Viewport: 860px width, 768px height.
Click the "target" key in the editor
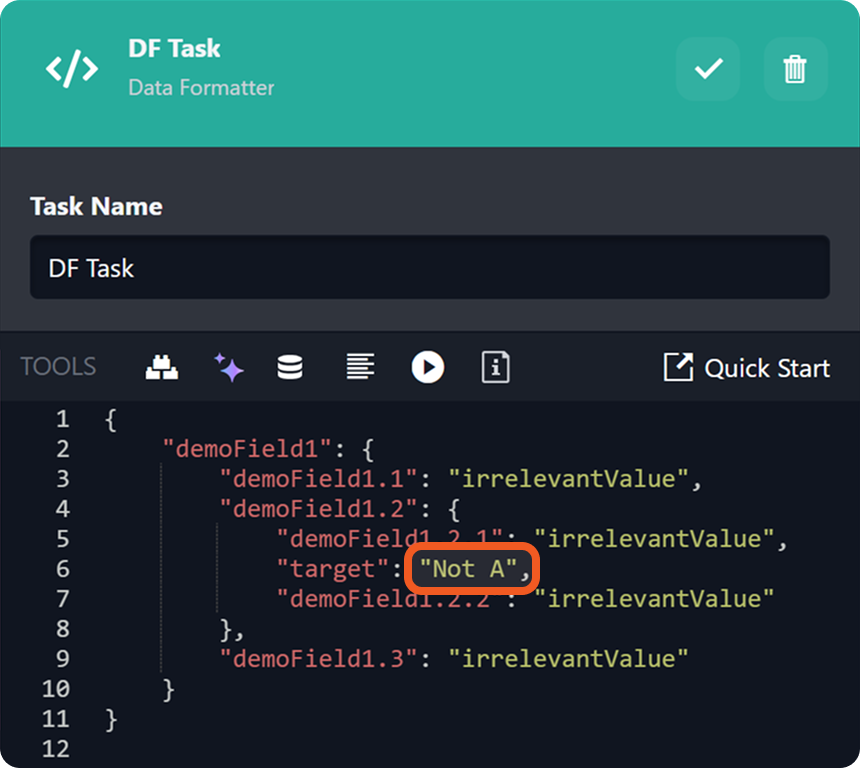tap(331, 569)
